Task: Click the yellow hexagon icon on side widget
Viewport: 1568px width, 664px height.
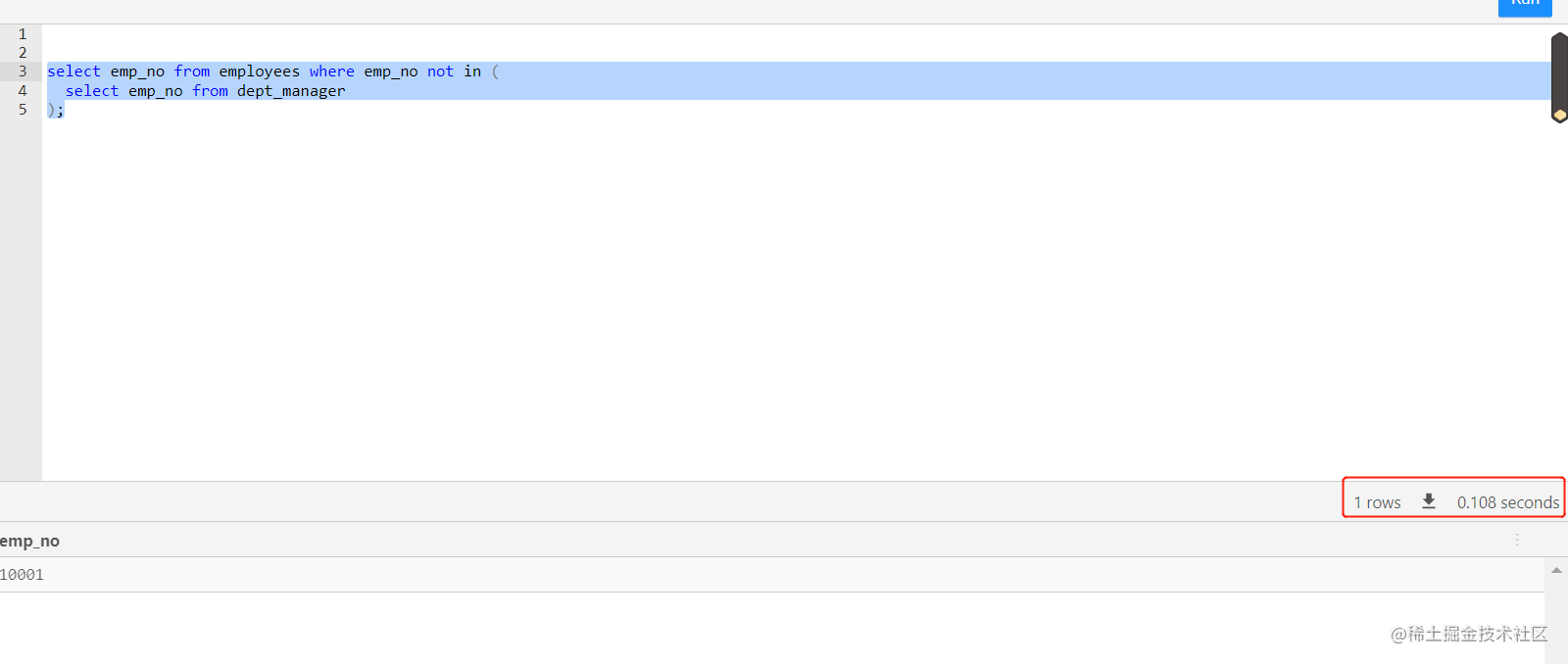Action: tap(1559, 115)
